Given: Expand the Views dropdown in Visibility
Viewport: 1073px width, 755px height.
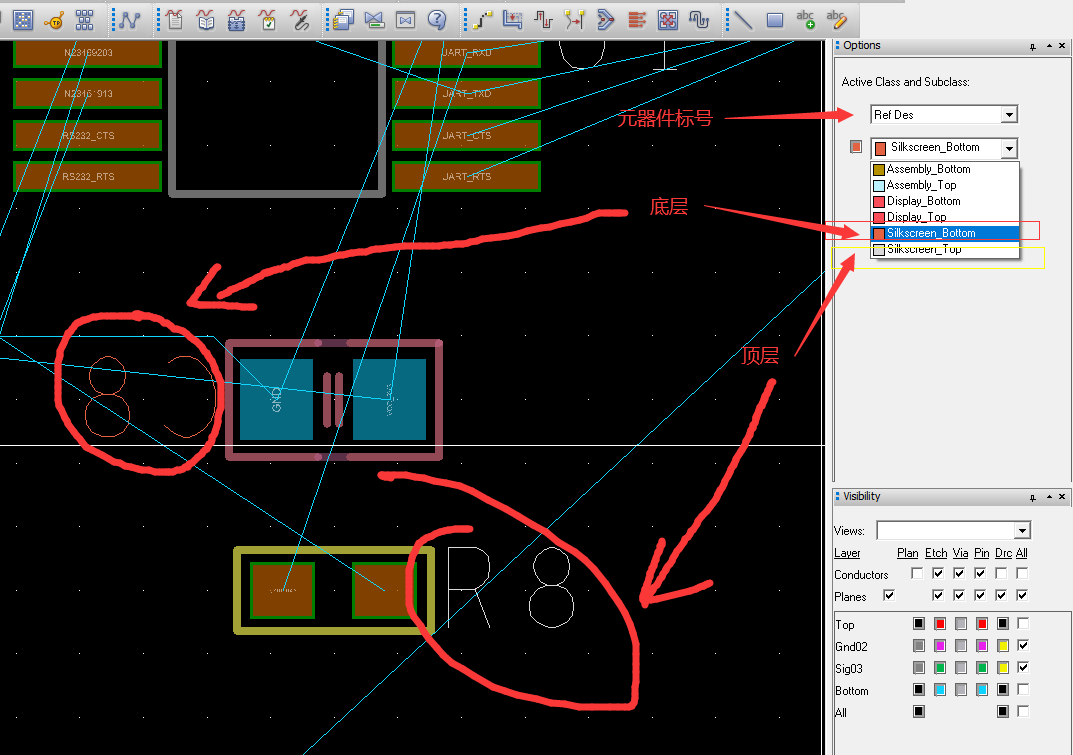Looking at the screenshot, I should (1021, 530).
